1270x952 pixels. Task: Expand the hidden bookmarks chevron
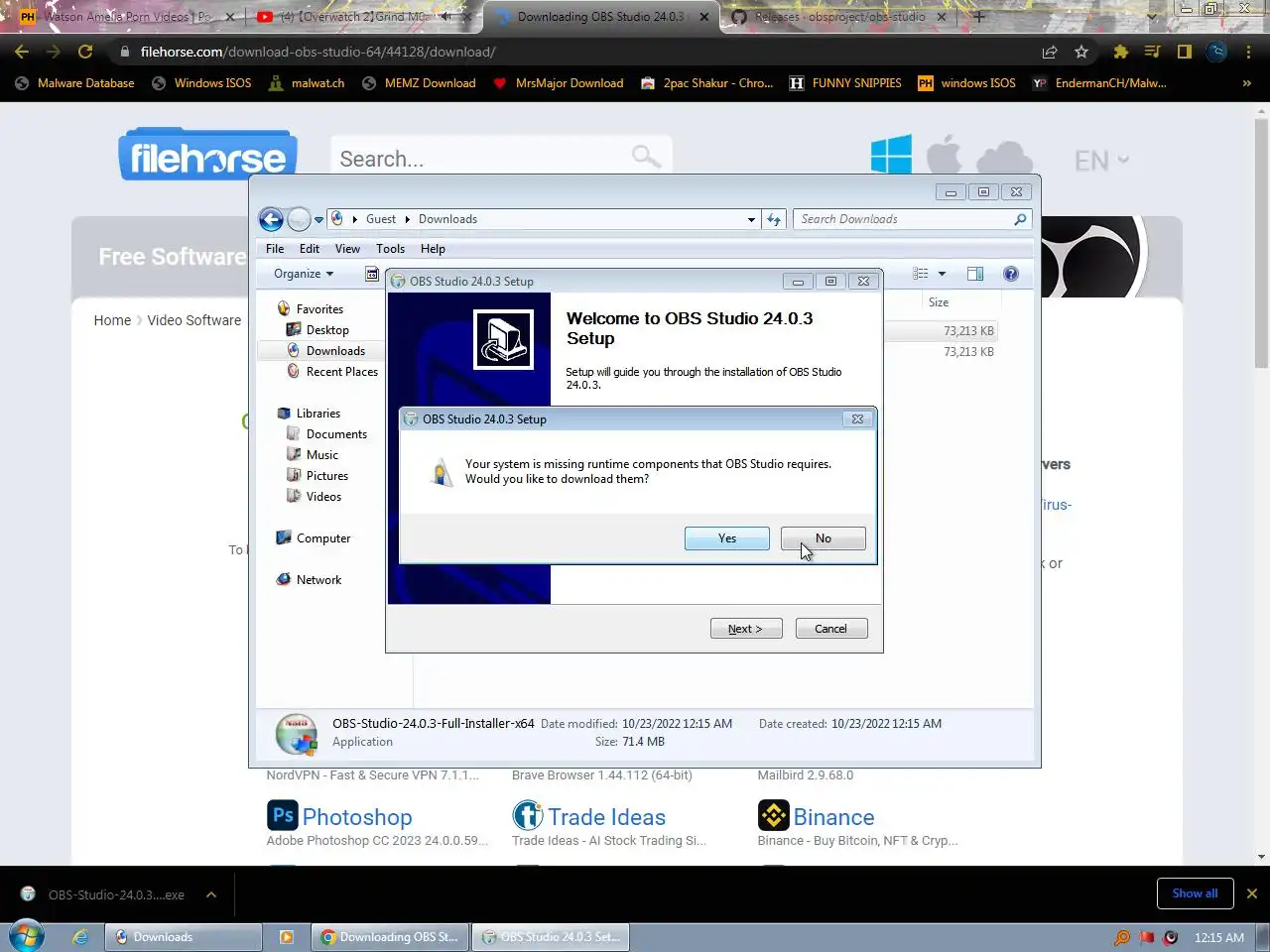1247,83
